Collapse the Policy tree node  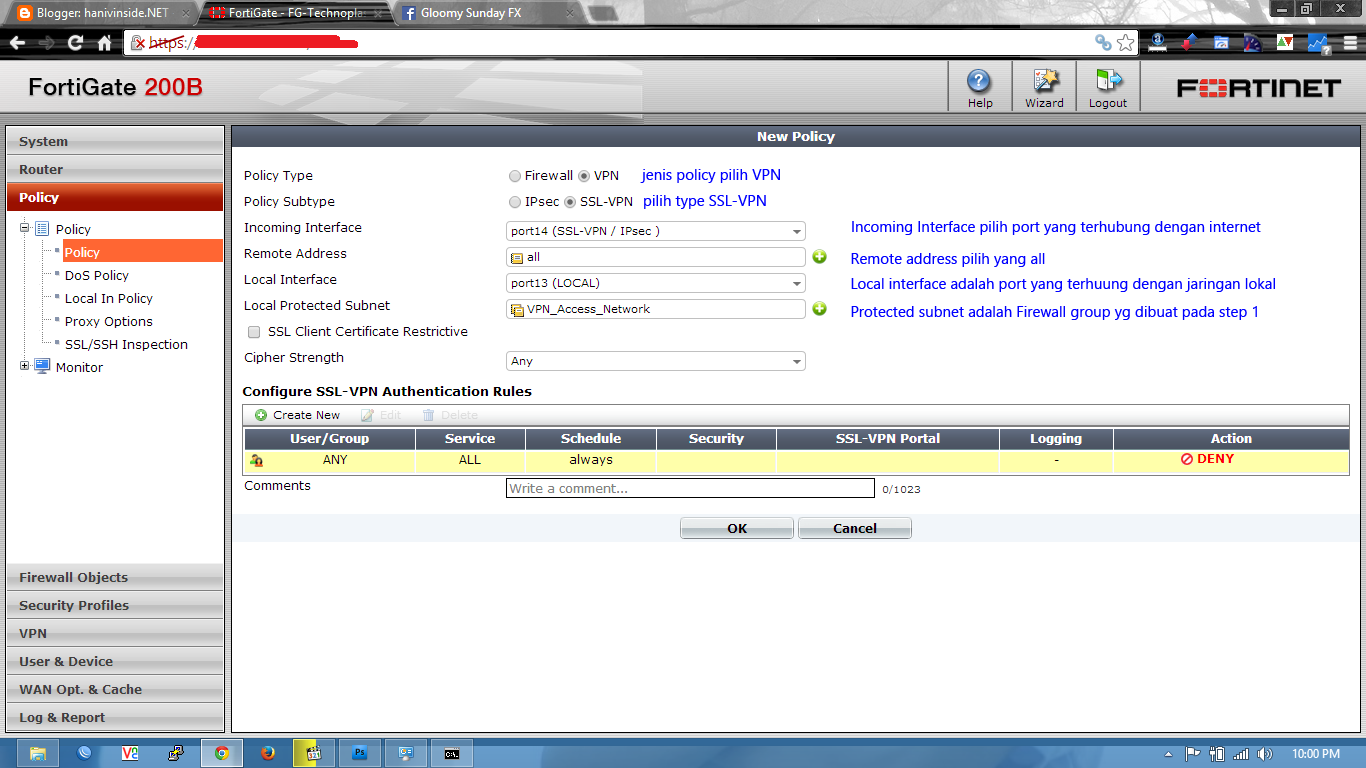(25, 228)
